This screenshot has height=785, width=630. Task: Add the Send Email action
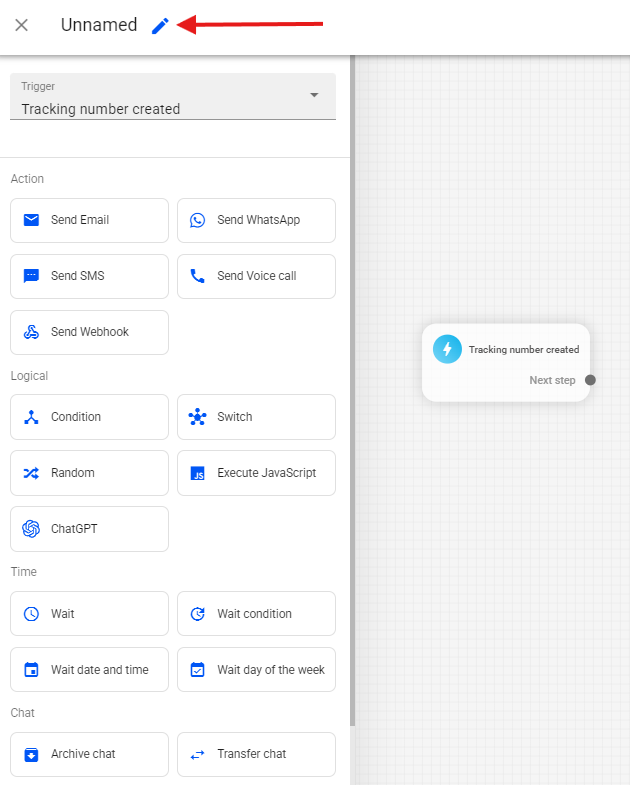89,220
